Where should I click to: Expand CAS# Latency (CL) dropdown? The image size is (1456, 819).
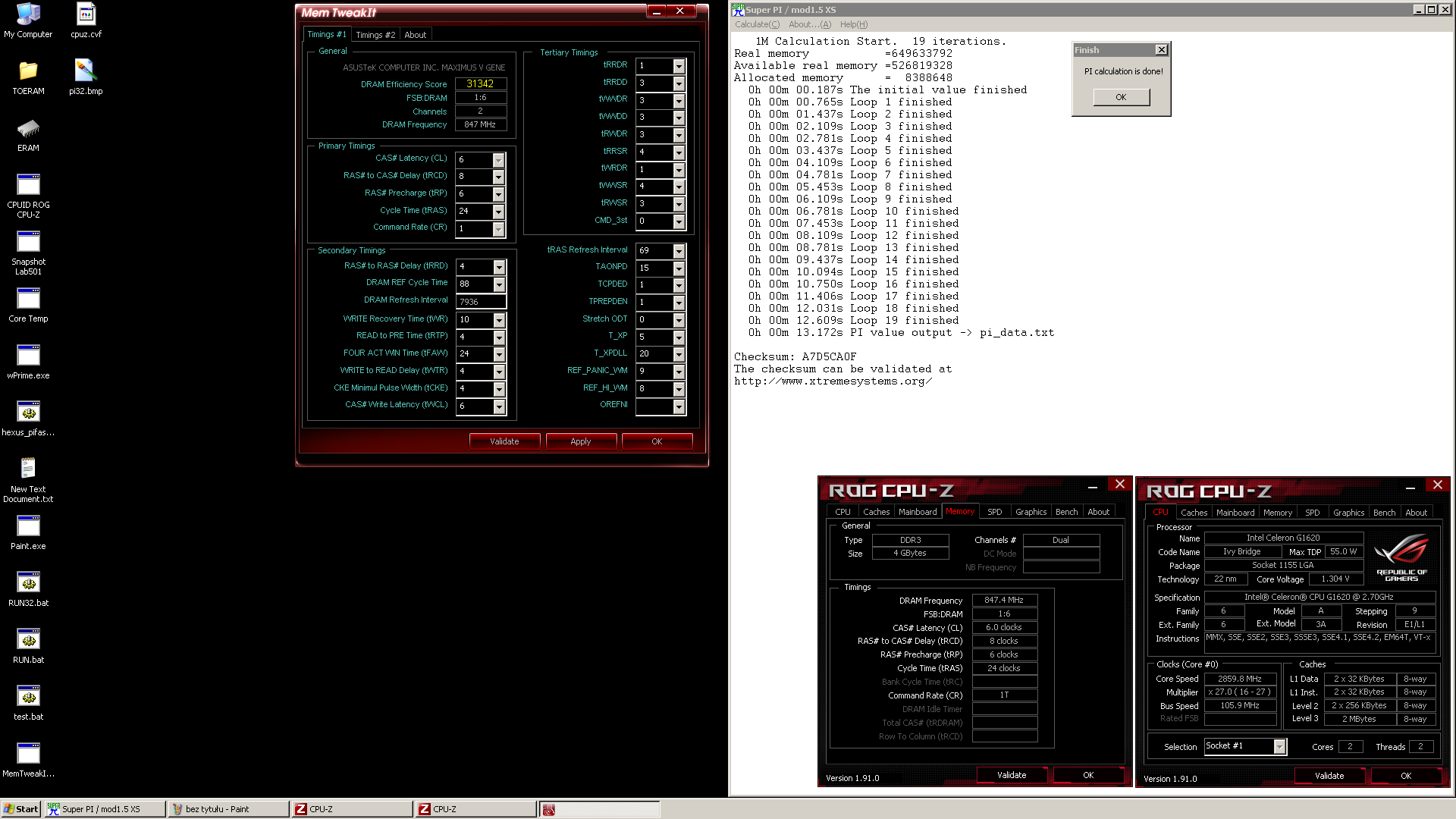click(x=498, y=160)
